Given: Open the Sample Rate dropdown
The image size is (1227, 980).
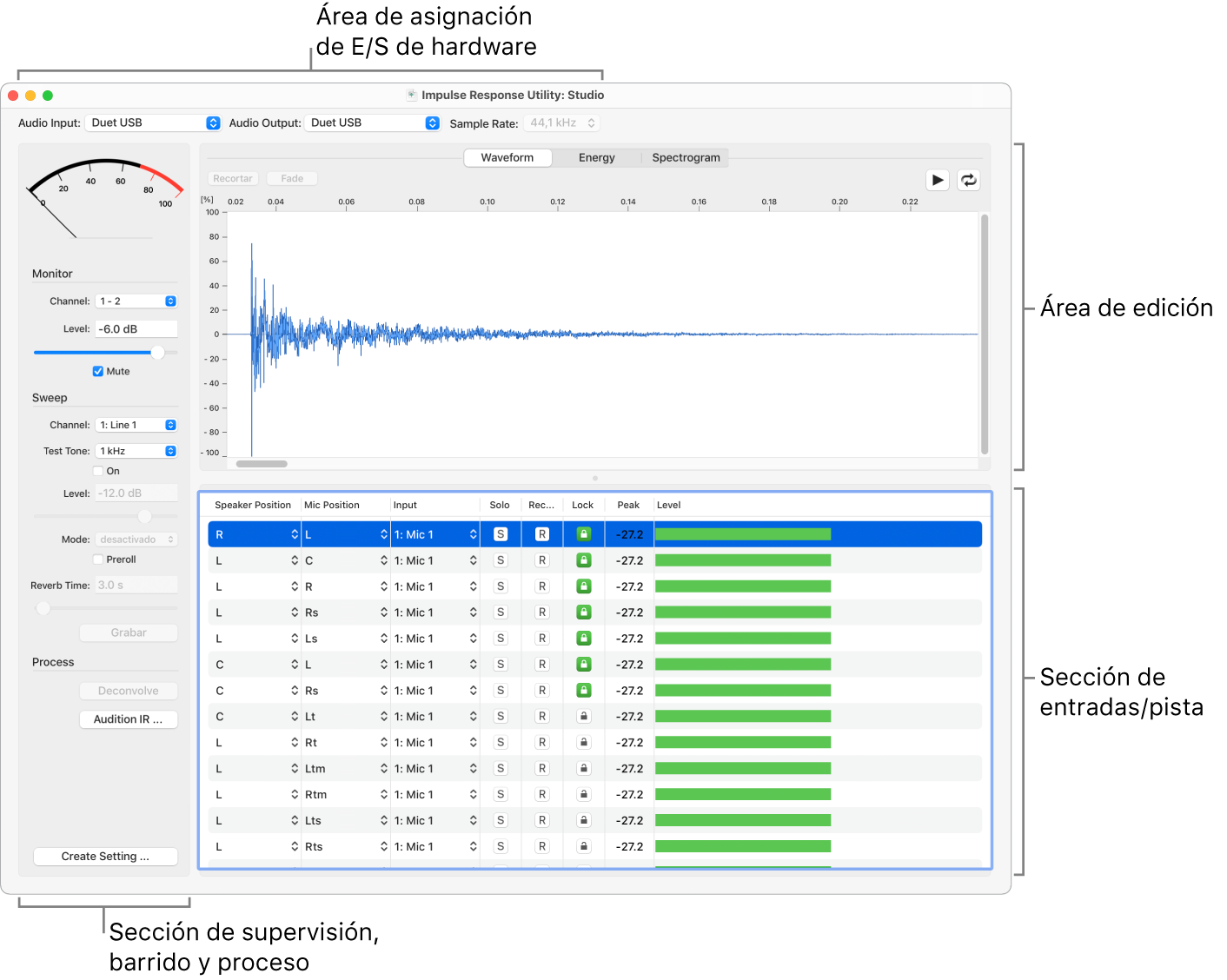Looking at the screenshot, I should click(561, 123).
